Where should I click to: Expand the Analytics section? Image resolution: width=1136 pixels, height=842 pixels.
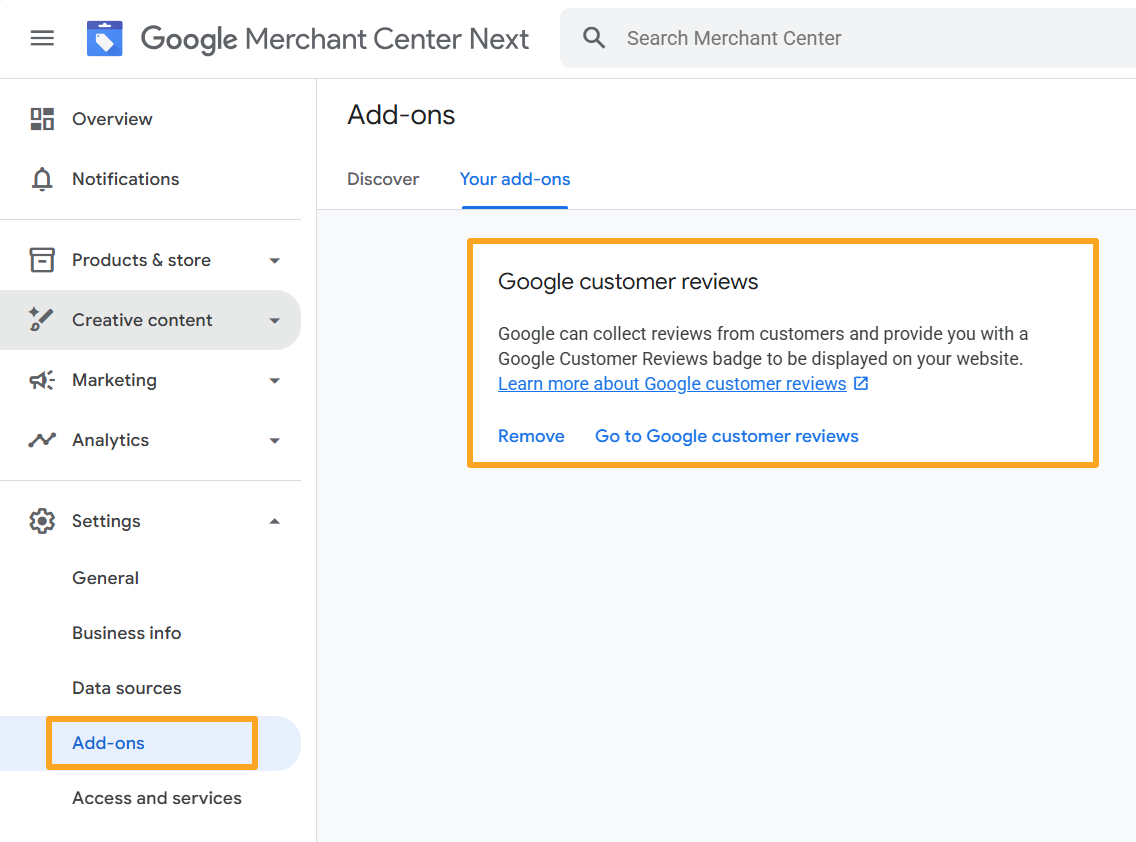[274, 440]
